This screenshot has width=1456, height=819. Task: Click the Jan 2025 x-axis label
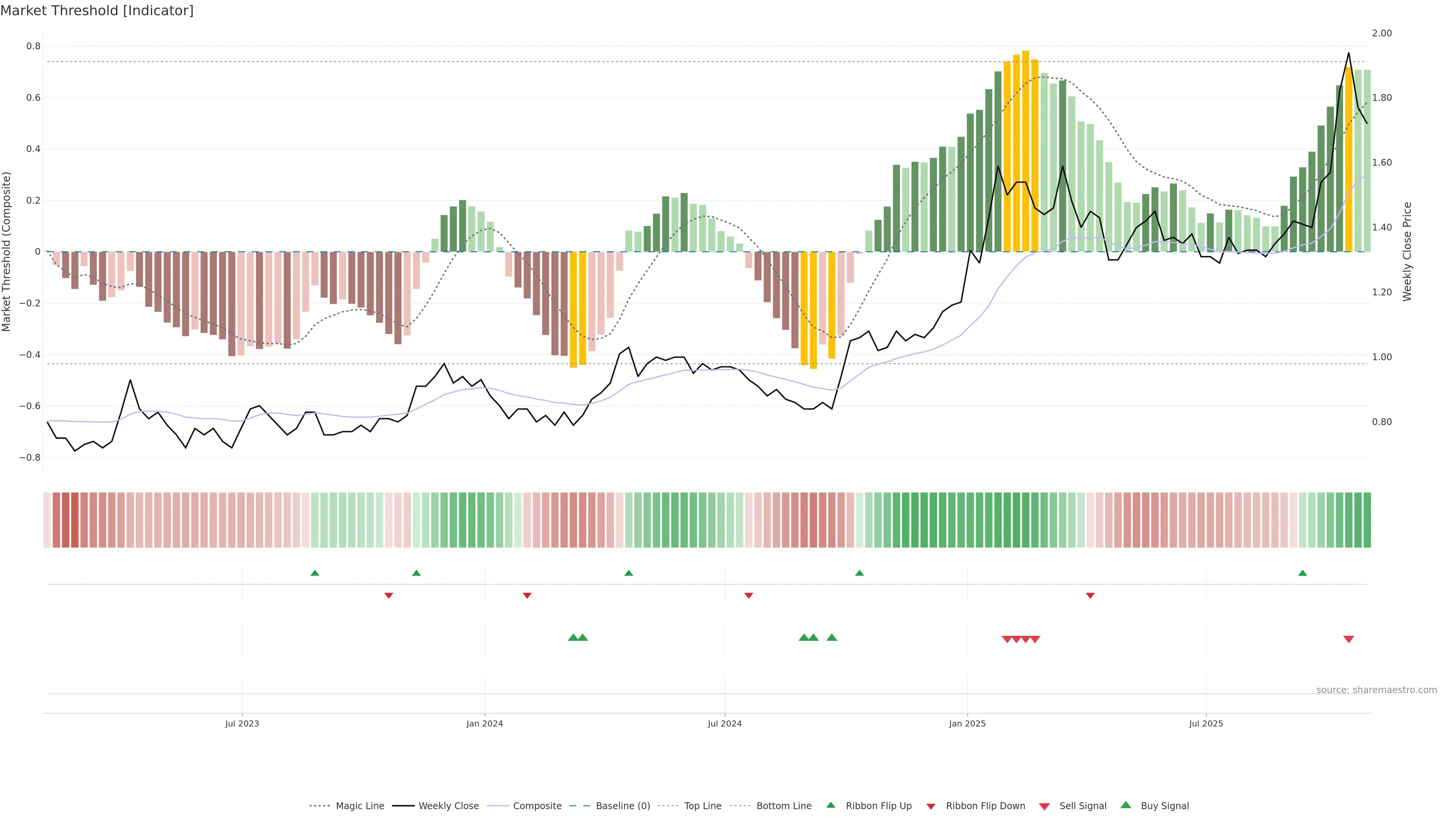[967, 723]
